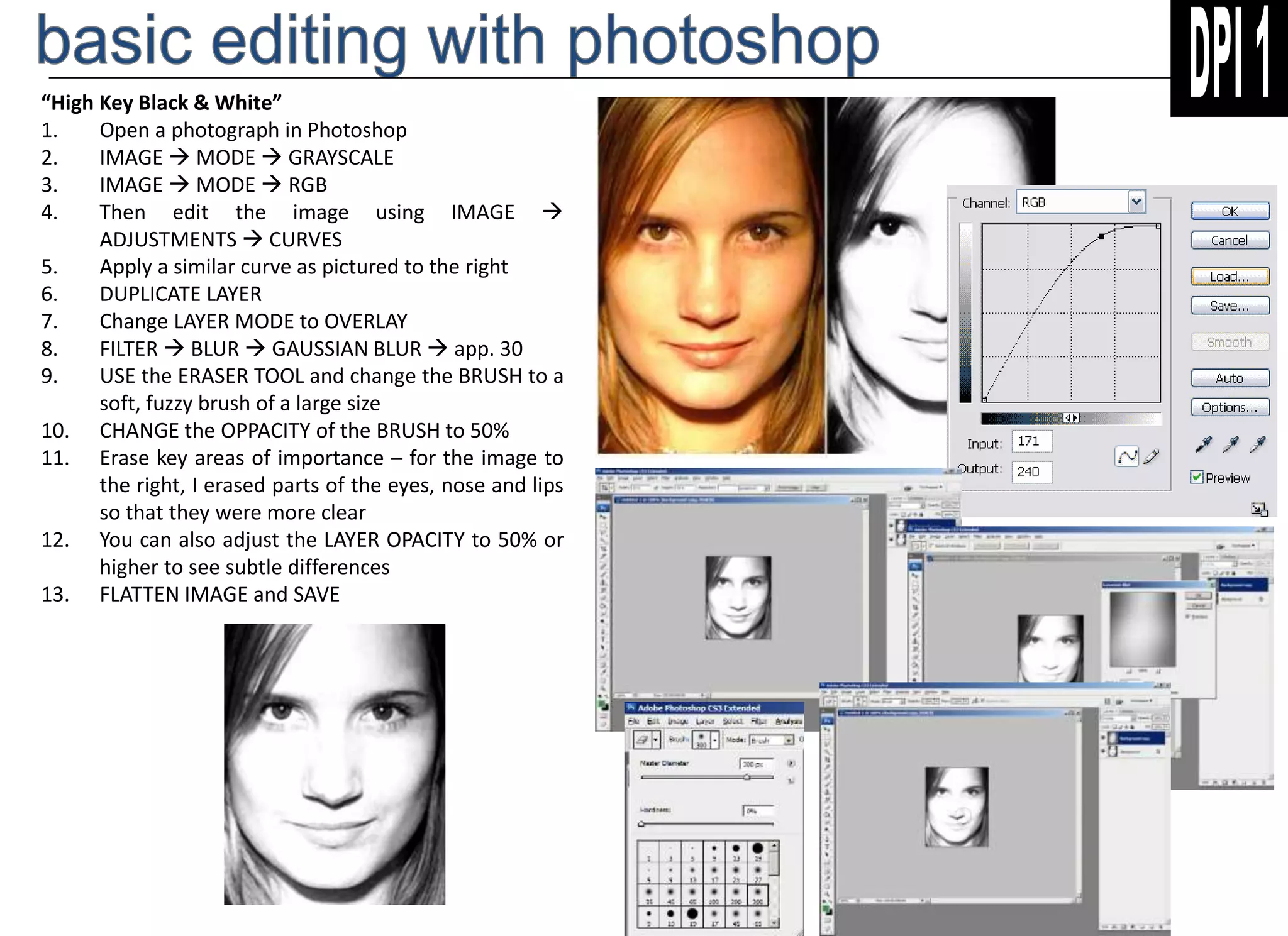Viewport: 1288px width, 936px height.
Task: Choose the edit-points curve tool
Action: pos(1126,456)
